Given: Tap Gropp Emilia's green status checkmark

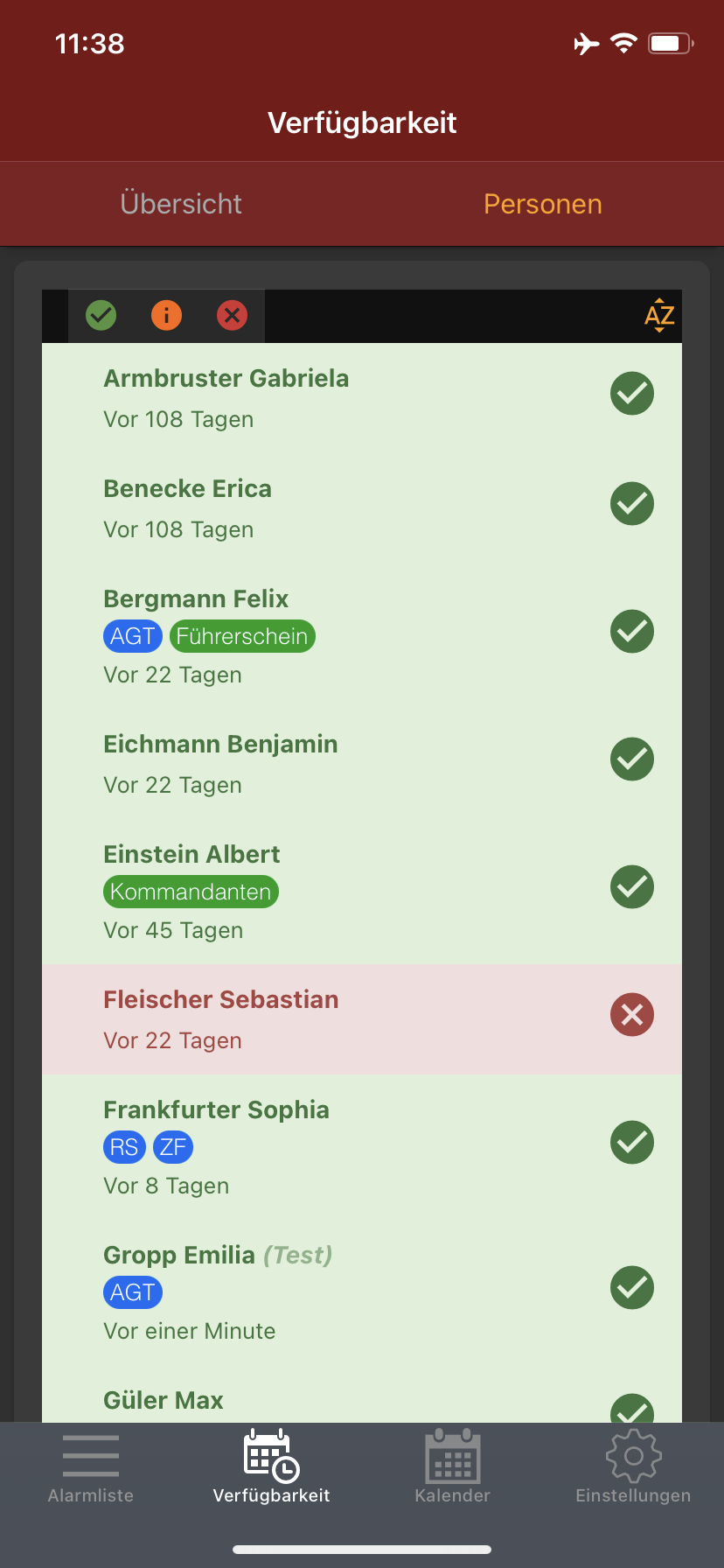Looking at the screenshot, I should click(632, 1287).
